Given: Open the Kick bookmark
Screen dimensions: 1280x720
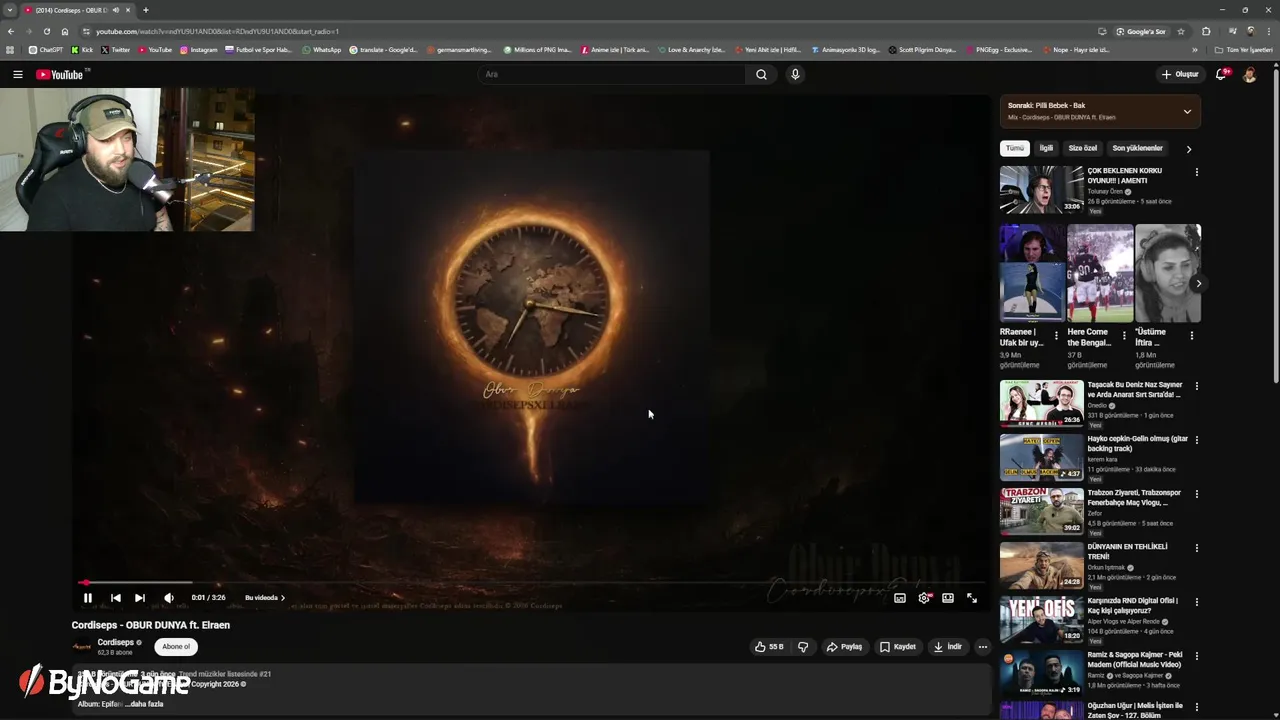Looking at the screenshot, I should pos(82,49).
